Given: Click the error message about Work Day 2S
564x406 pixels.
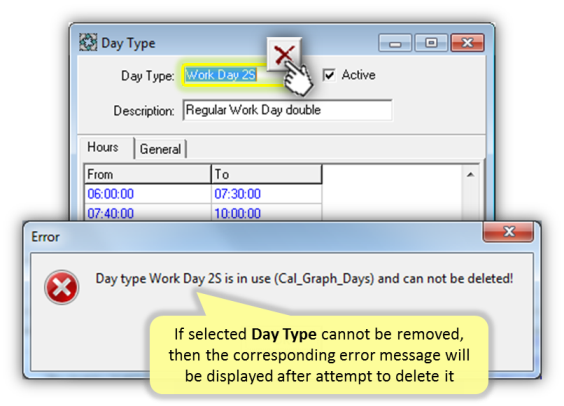Looking at the screenshot, I should pyautogui.click(x=304, y=279).
